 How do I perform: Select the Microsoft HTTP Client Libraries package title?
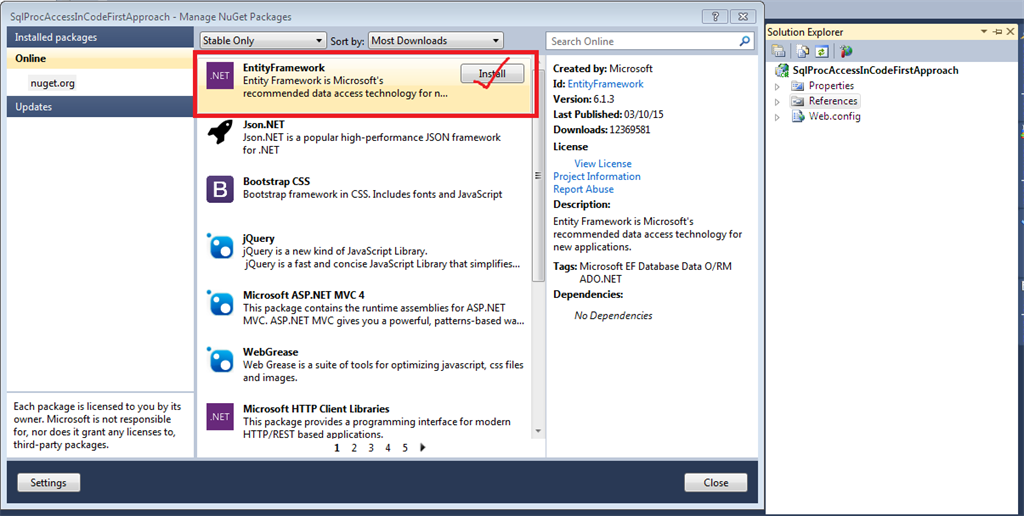click(316, 409)
